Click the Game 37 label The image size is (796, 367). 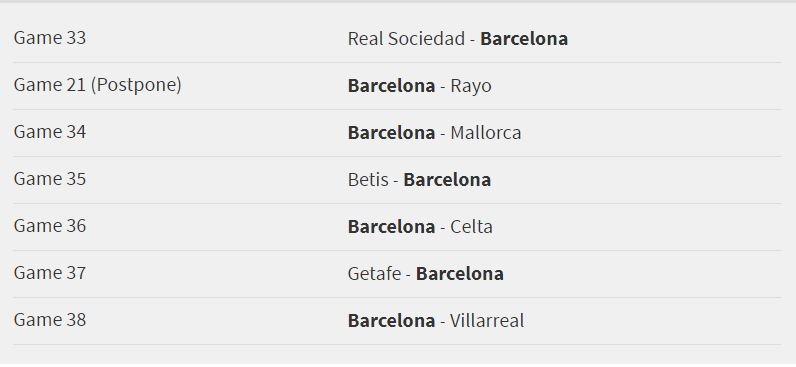coord(50,273)
